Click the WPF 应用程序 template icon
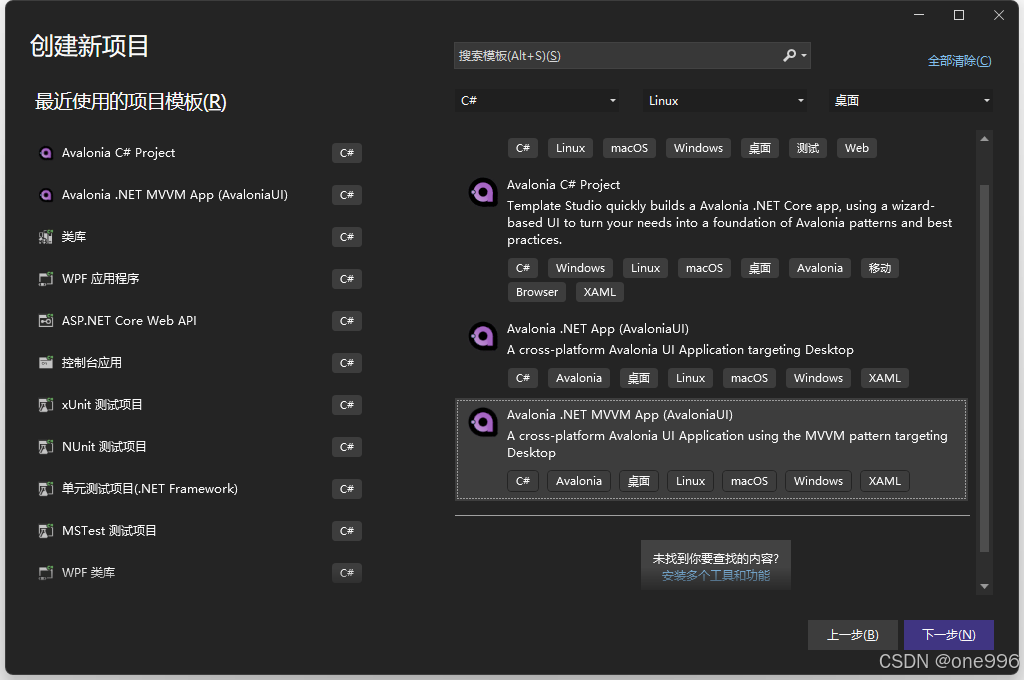 tap(46, 279)
